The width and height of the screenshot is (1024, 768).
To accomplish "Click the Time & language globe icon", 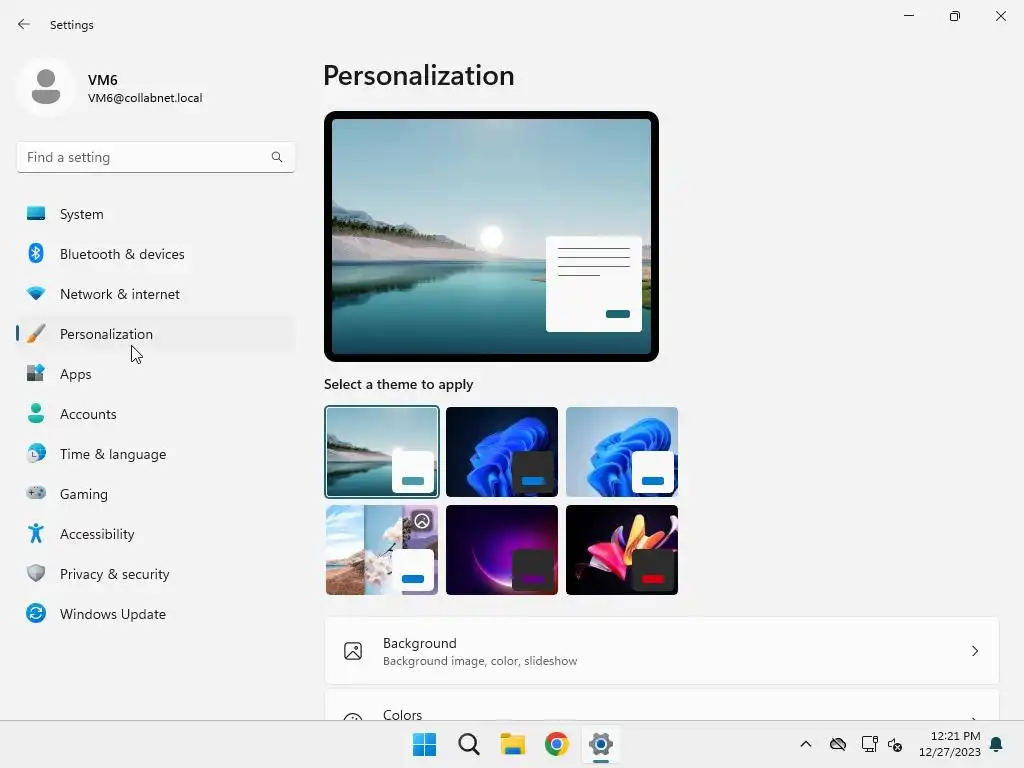I will coord(36,453).
